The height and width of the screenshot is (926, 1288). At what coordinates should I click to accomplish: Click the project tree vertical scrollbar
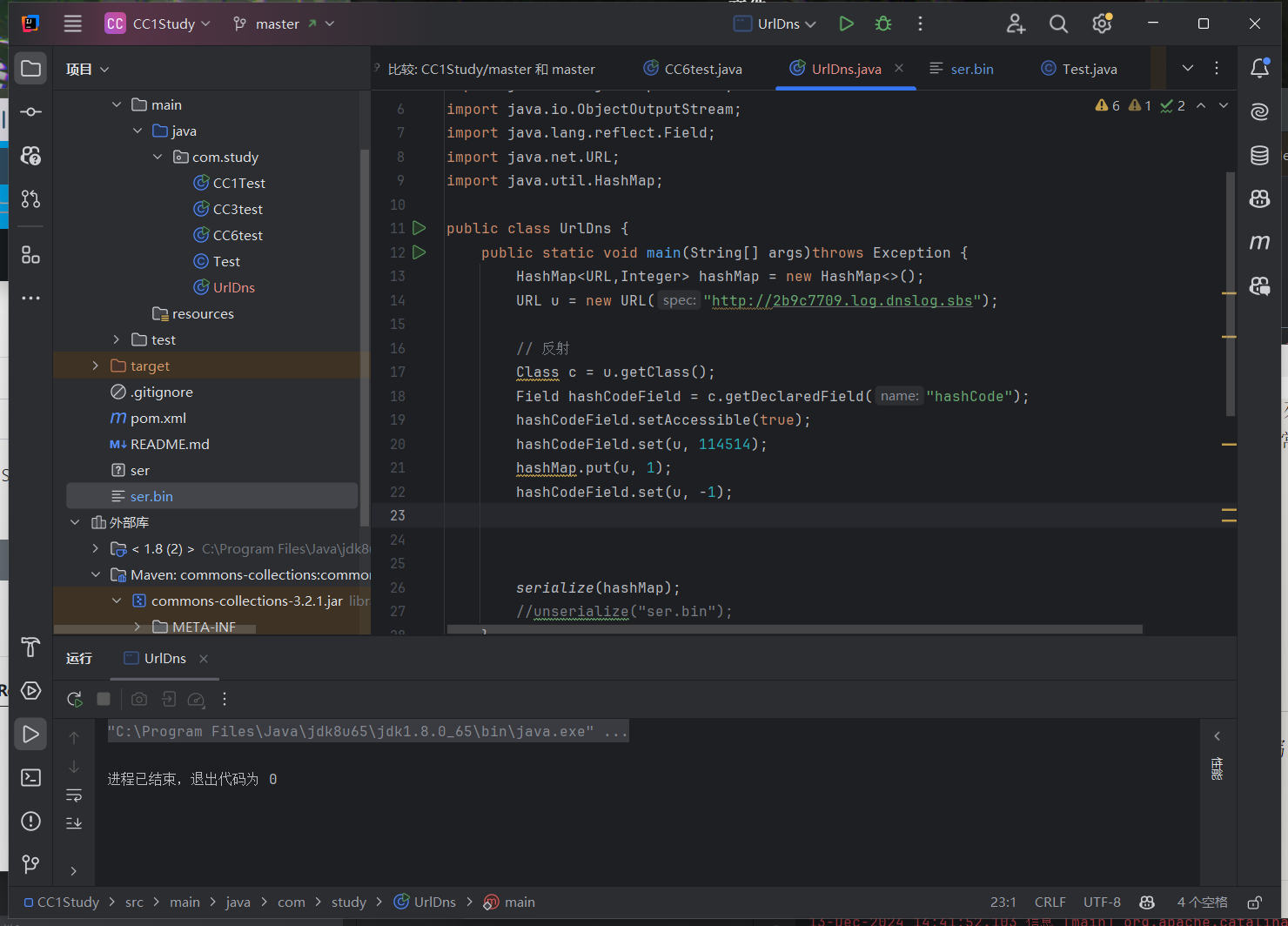[x=365, y=338]
